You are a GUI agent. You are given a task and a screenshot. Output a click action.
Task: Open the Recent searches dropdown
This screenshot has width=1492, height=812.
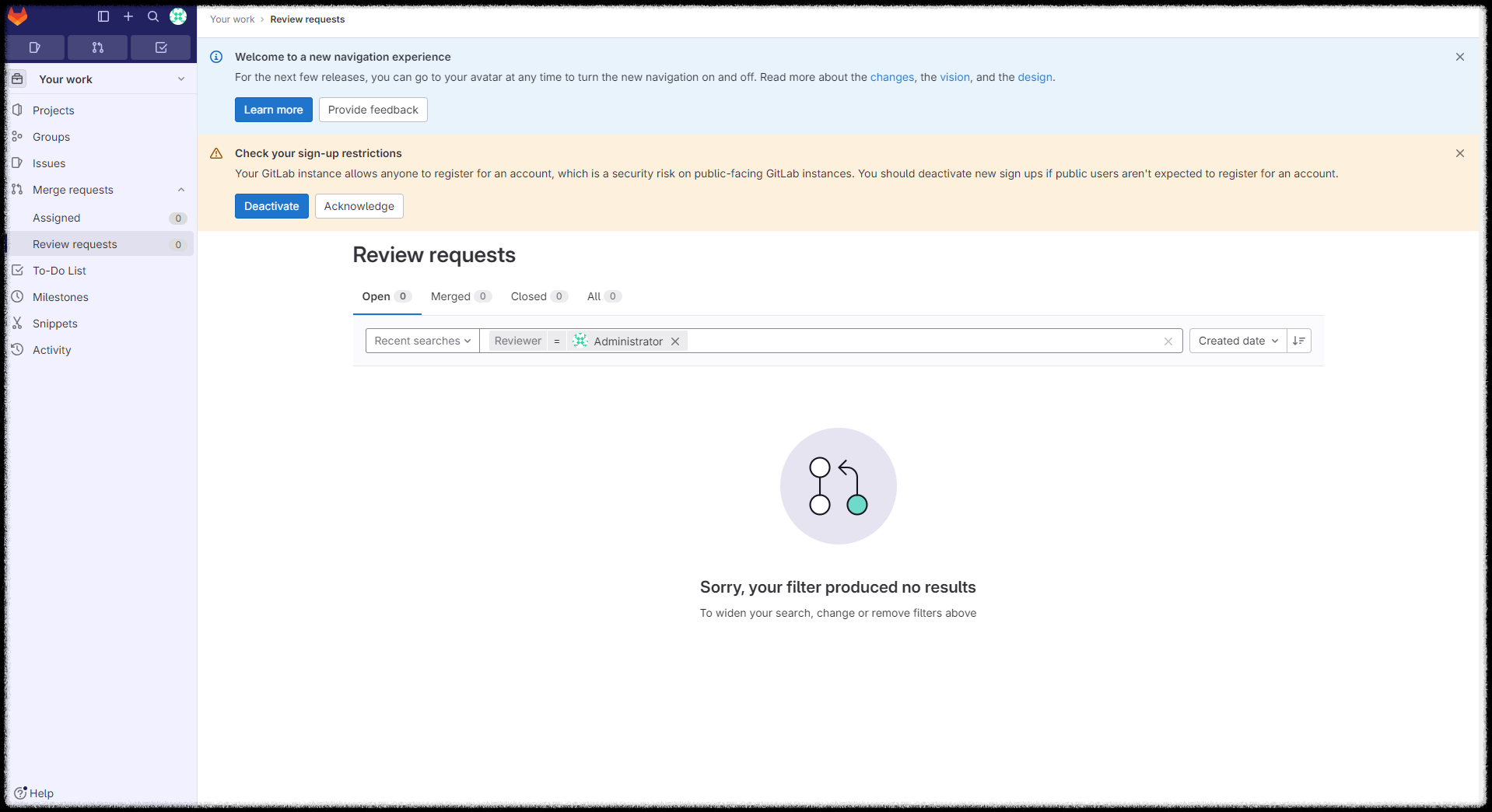click(422, 341)
